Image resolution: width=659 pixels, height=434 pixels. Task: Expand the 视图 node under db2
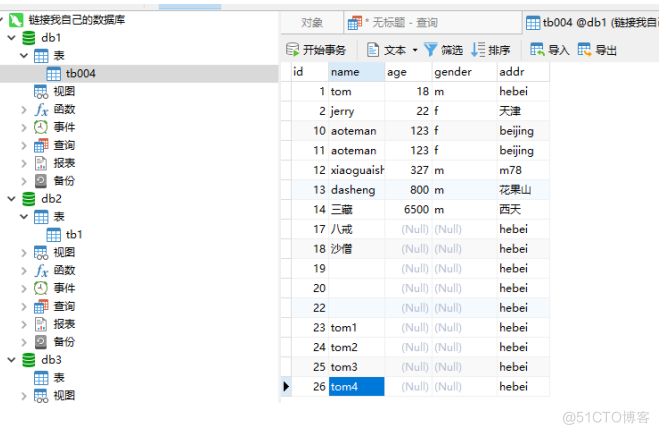24,253
